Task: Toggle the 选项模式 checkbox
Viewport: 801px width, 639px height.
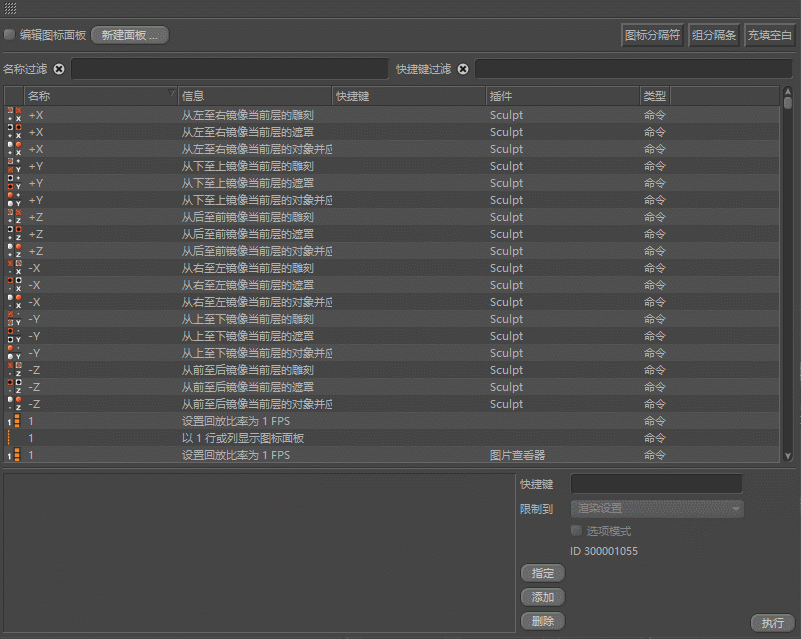Action: (x=576, y=531)
